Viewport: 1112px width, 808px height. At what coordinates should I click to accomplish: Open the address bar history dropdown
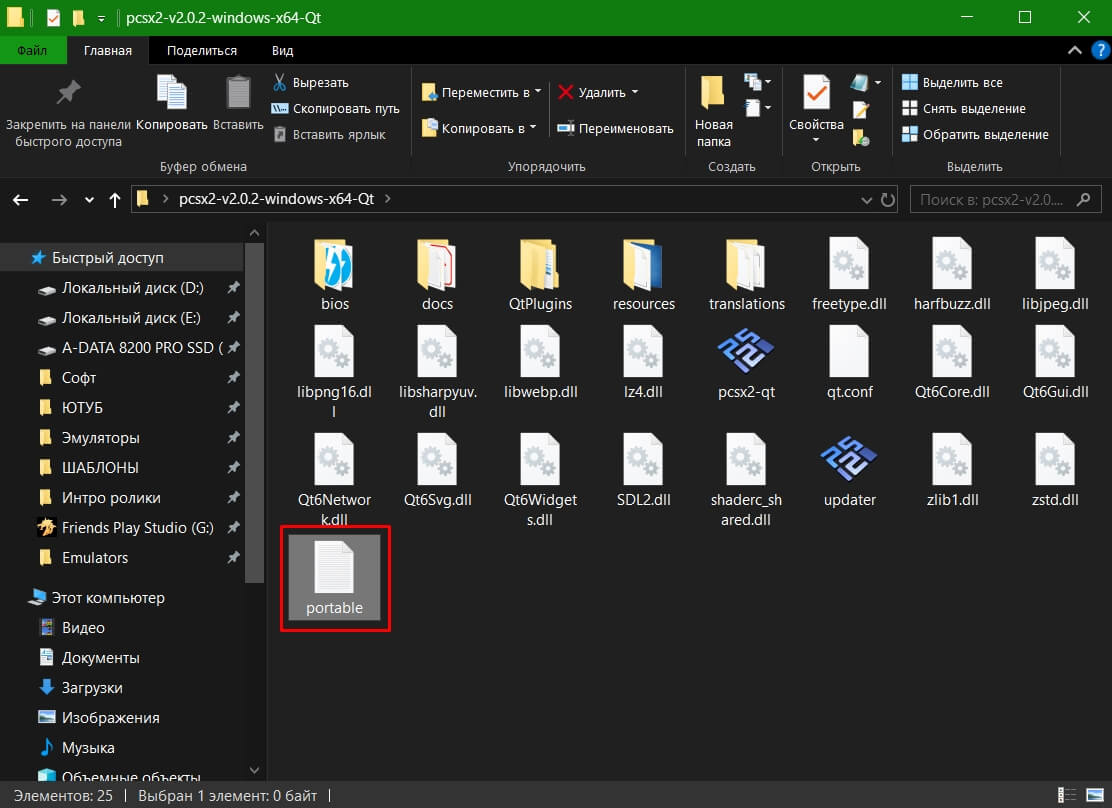pyautogui.click(x=866, y=200)
